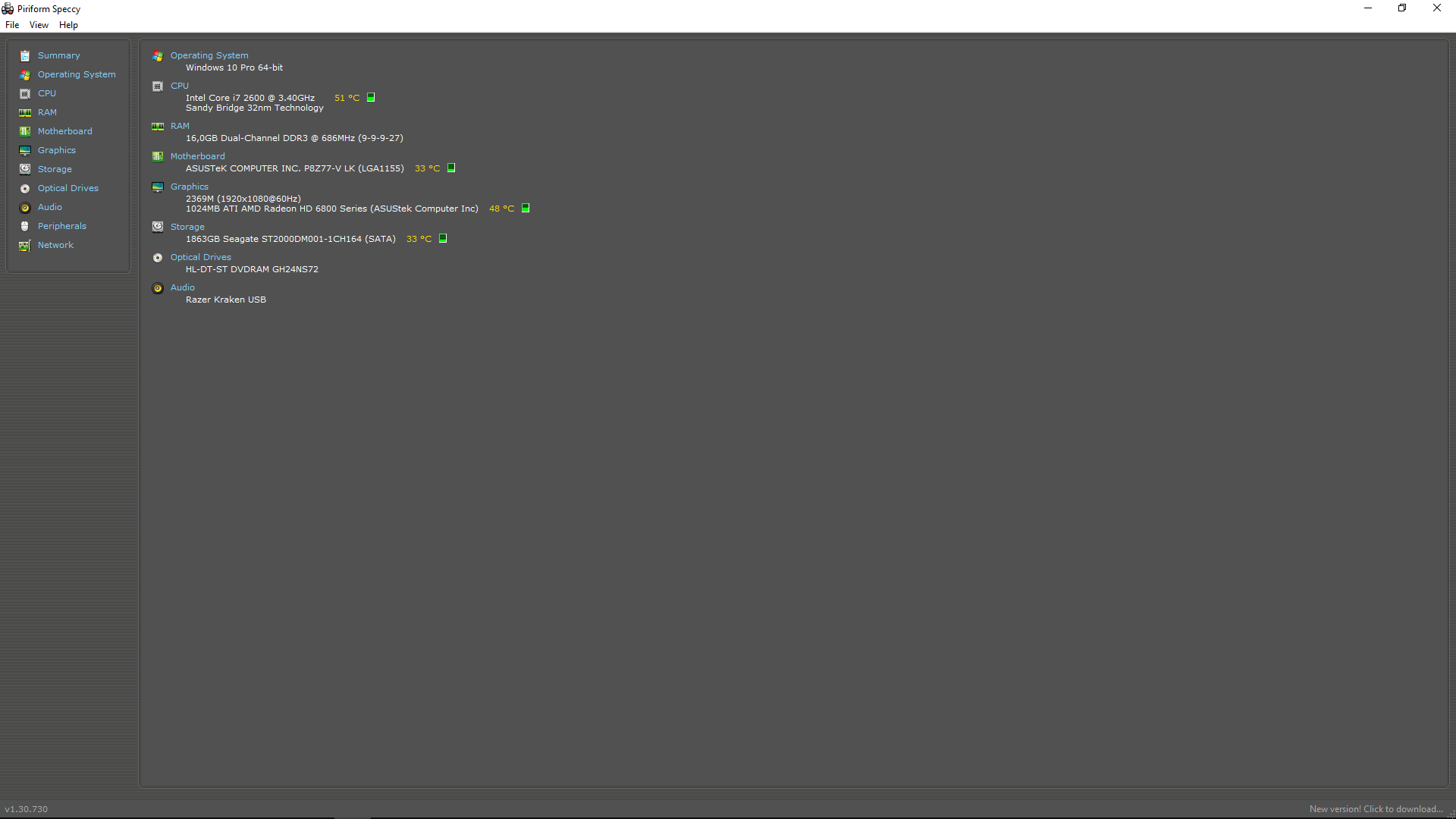The width and height of the screenshot is (1456, 819).
Task: Click the Audio speaker sidebar icon
Action: pos(25,208)
